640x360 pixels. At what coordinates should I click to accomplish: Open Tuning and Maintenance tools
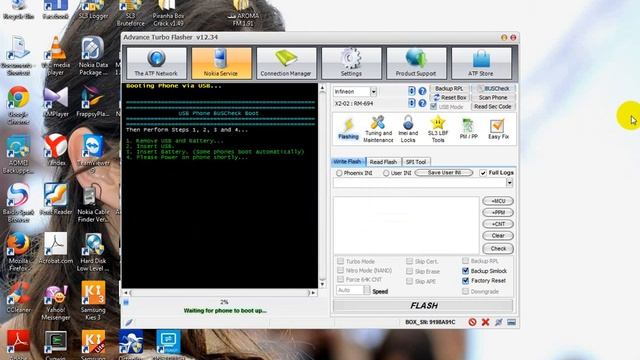(378, 129)
